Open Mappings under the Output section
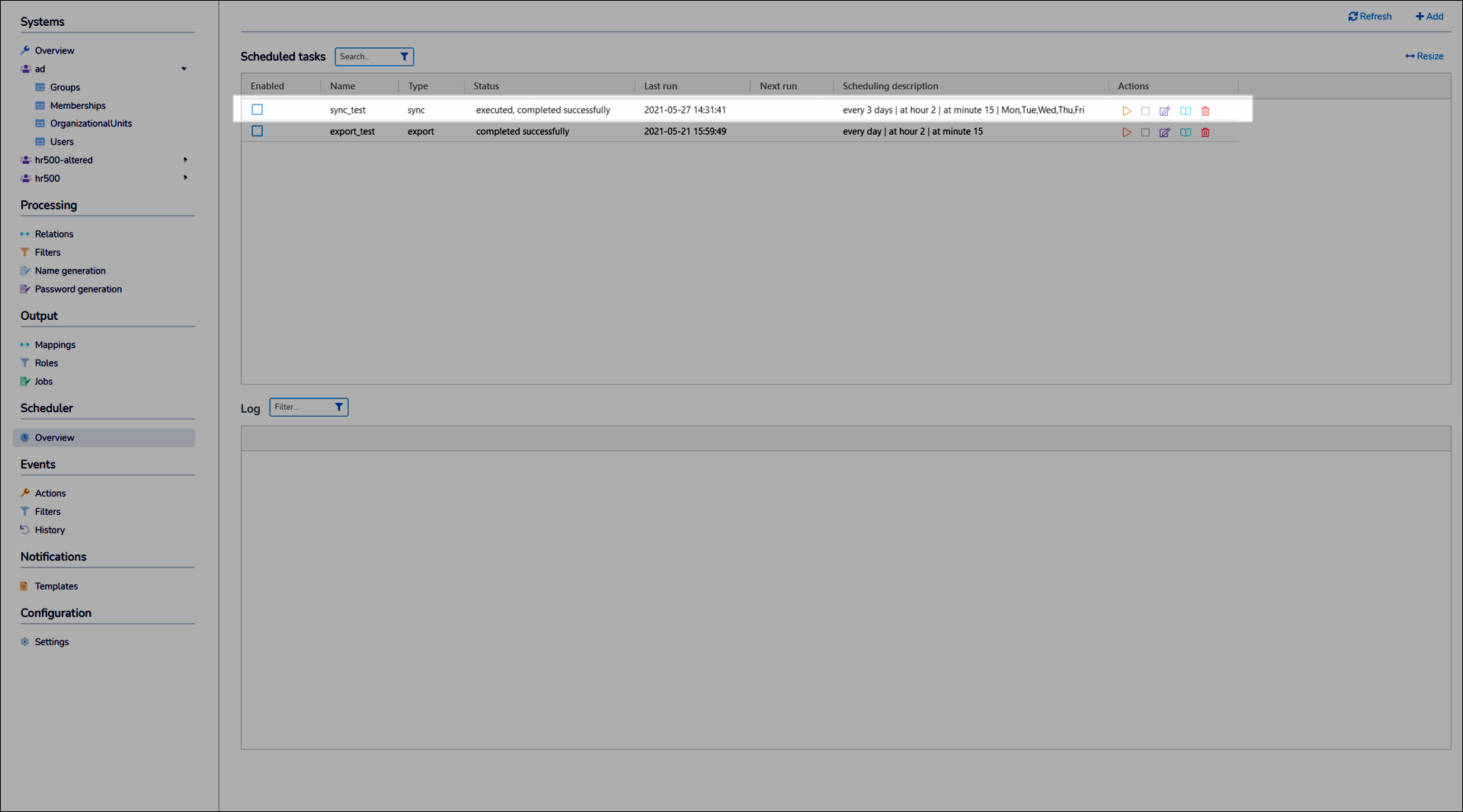The width and height of the screenshot is (1463, 812). (x=55, y=345)
